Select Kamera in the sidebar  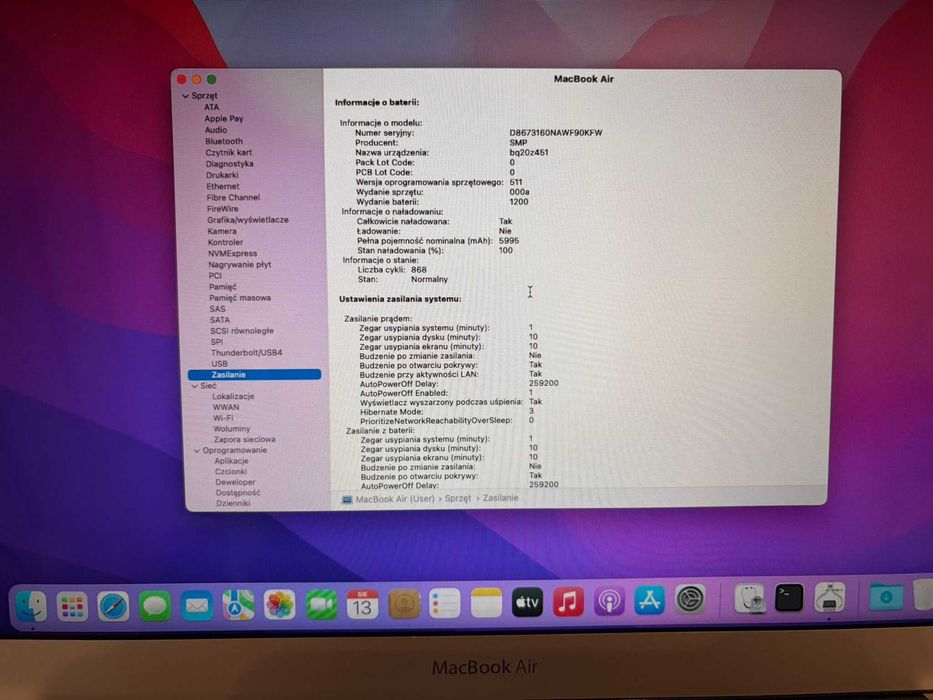click(x=221, y=231)
